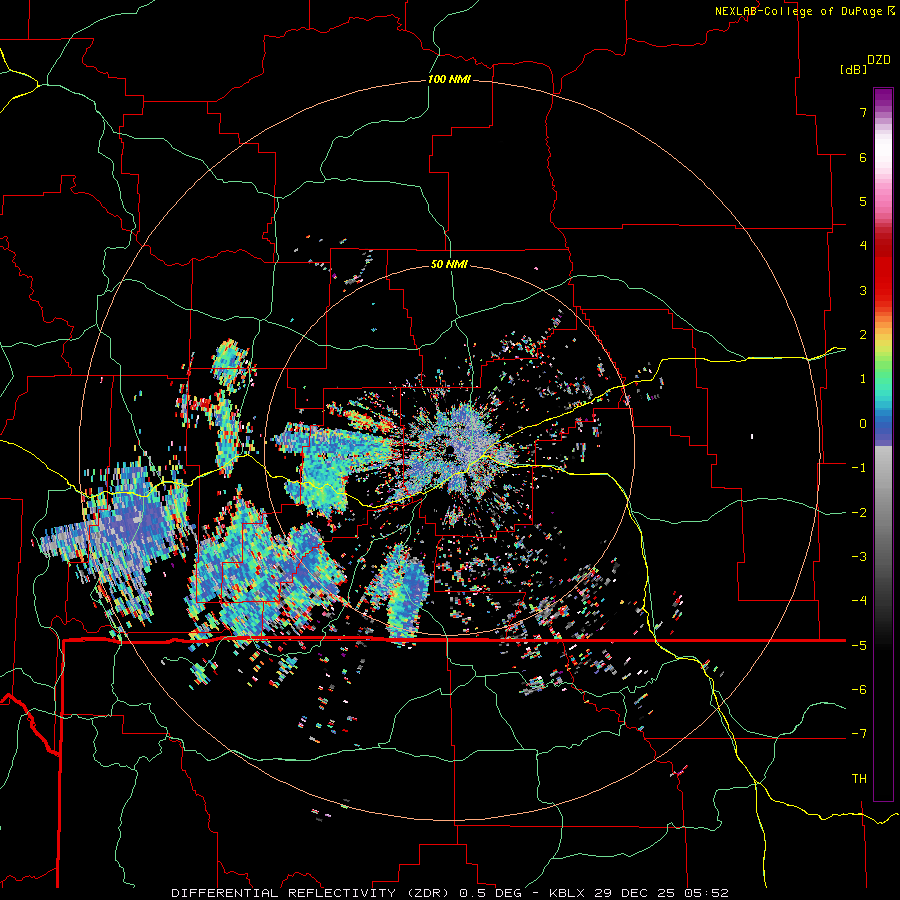Select the 3 value on the scale
The width and height of the screenshot is (900, 900).
click(863, 290)
